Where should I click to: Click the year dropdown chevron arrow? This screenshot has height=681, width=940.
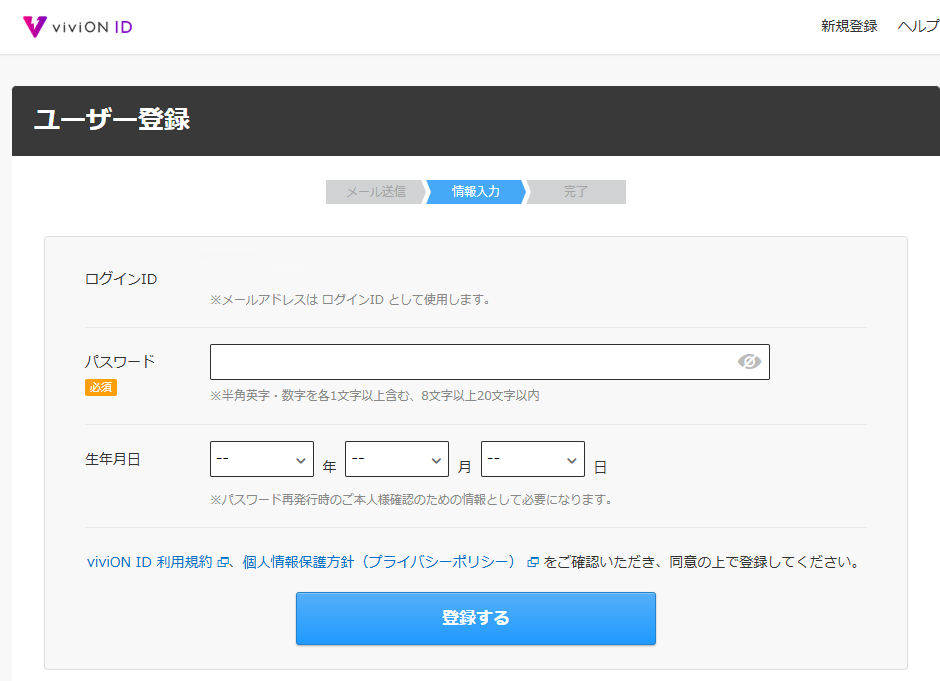(301, 460)
